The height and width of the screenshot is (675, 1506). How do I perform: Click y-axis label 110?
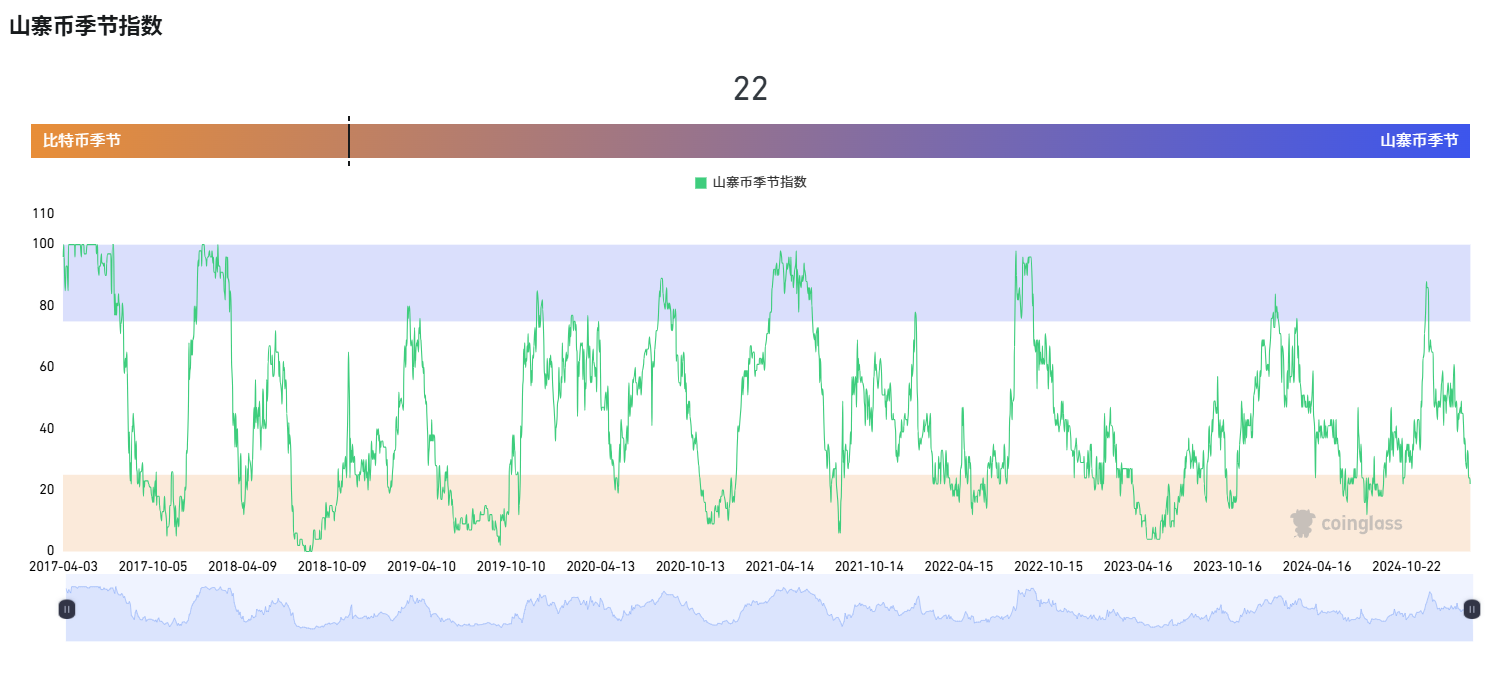(44, 213)
